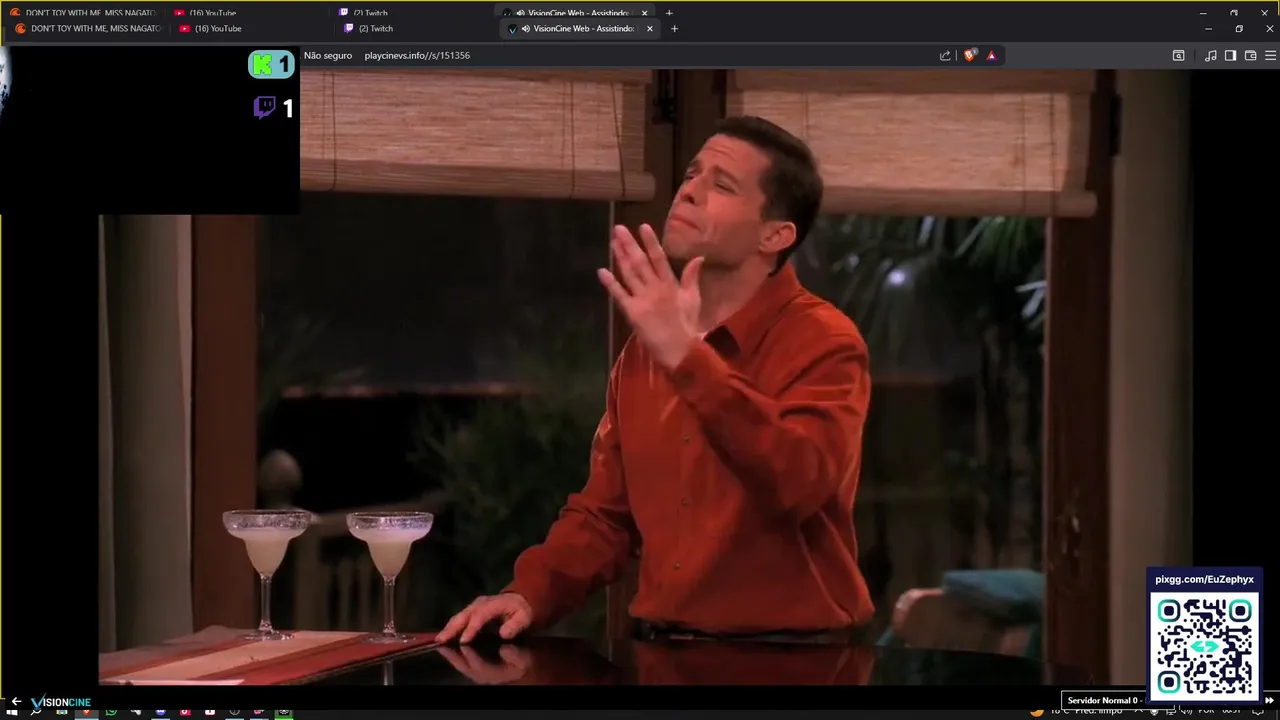
Task: Click the Brave playlist music note icon
Action: tap(1211, 56)
